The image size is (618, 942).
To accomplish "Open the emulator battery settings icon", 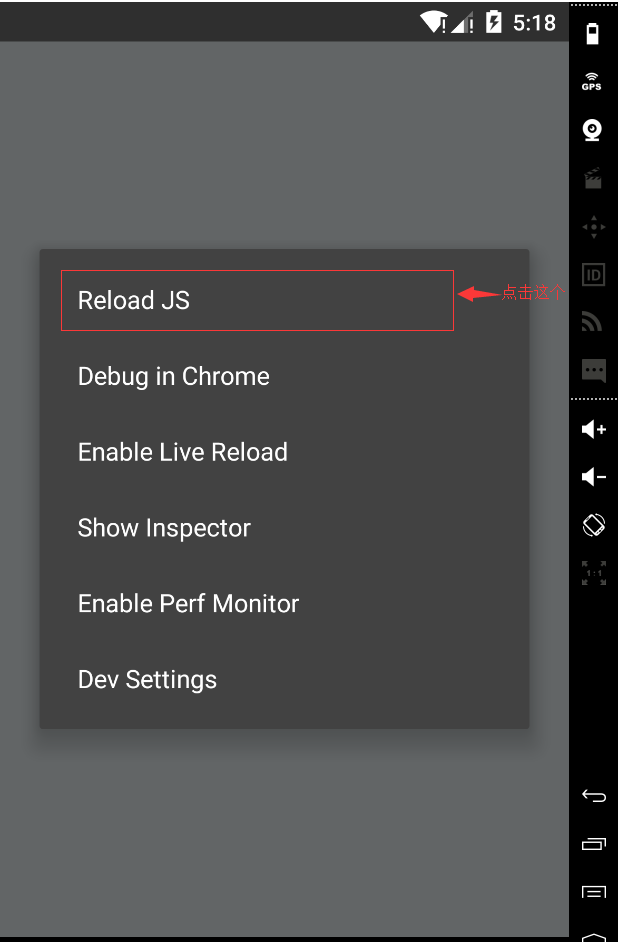I will point(592,34).
